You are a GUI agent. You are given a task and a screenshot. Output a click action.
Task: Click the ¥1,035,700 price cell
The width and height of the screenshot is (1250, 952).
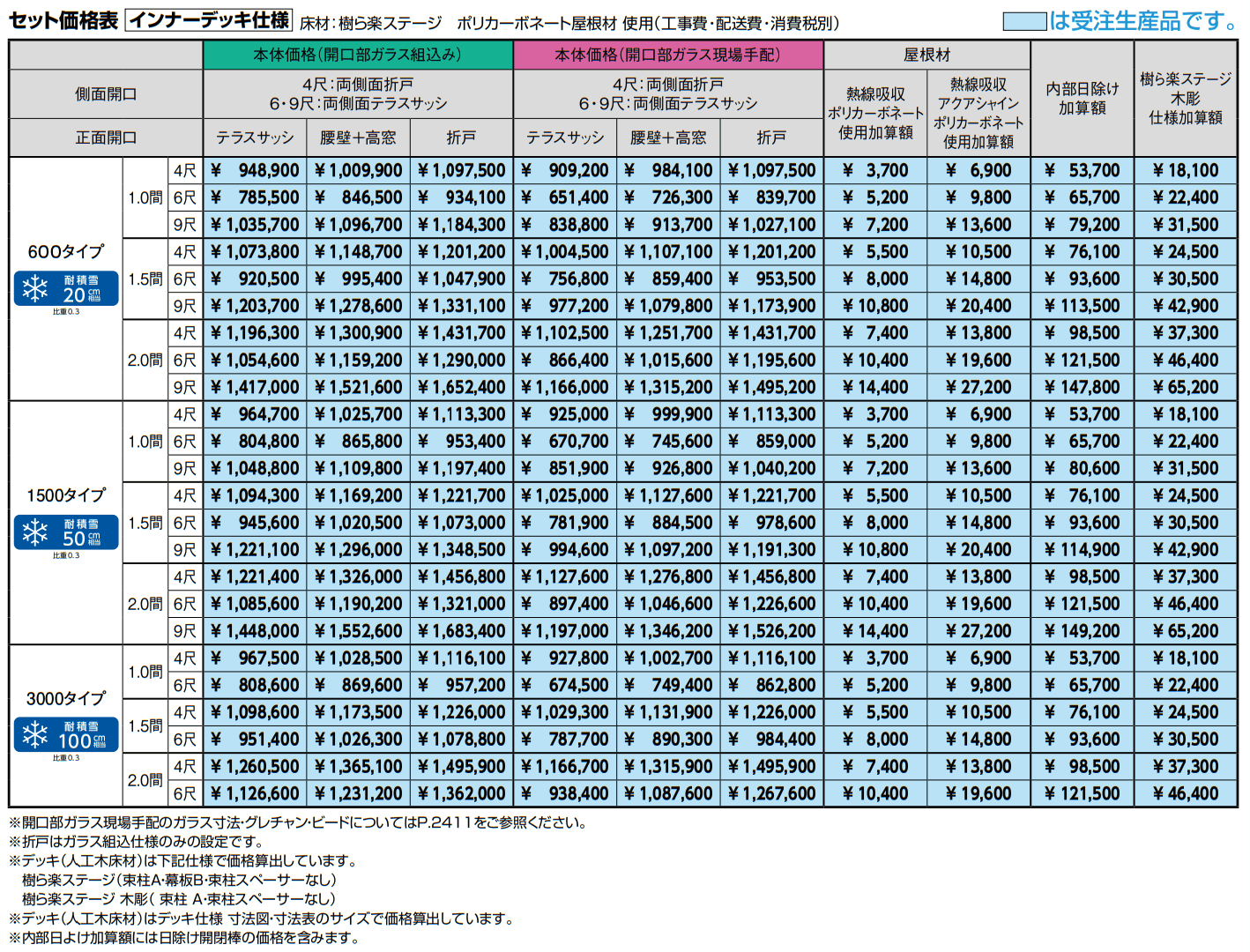pyautogui.click(x=255, y=225)
